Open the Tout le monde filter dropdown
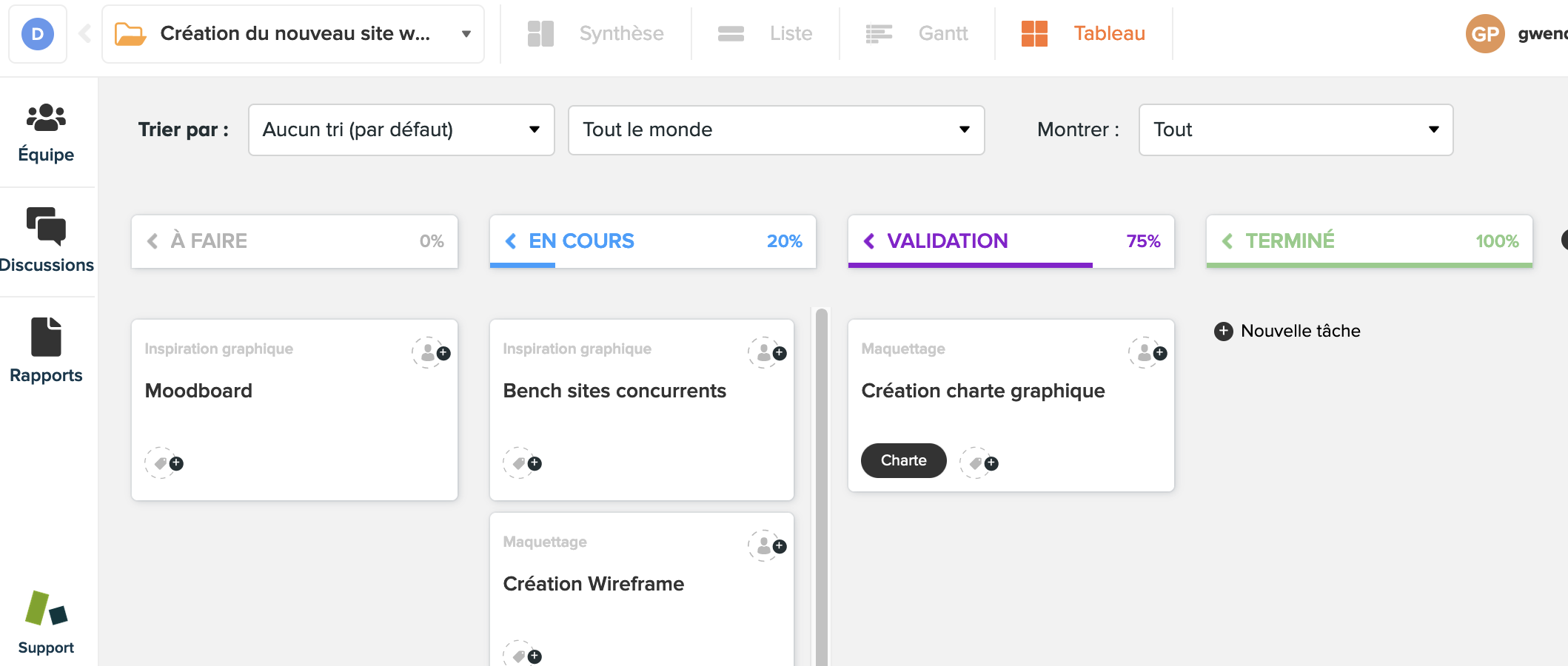 pyautogui.click(x=775, y=130)
